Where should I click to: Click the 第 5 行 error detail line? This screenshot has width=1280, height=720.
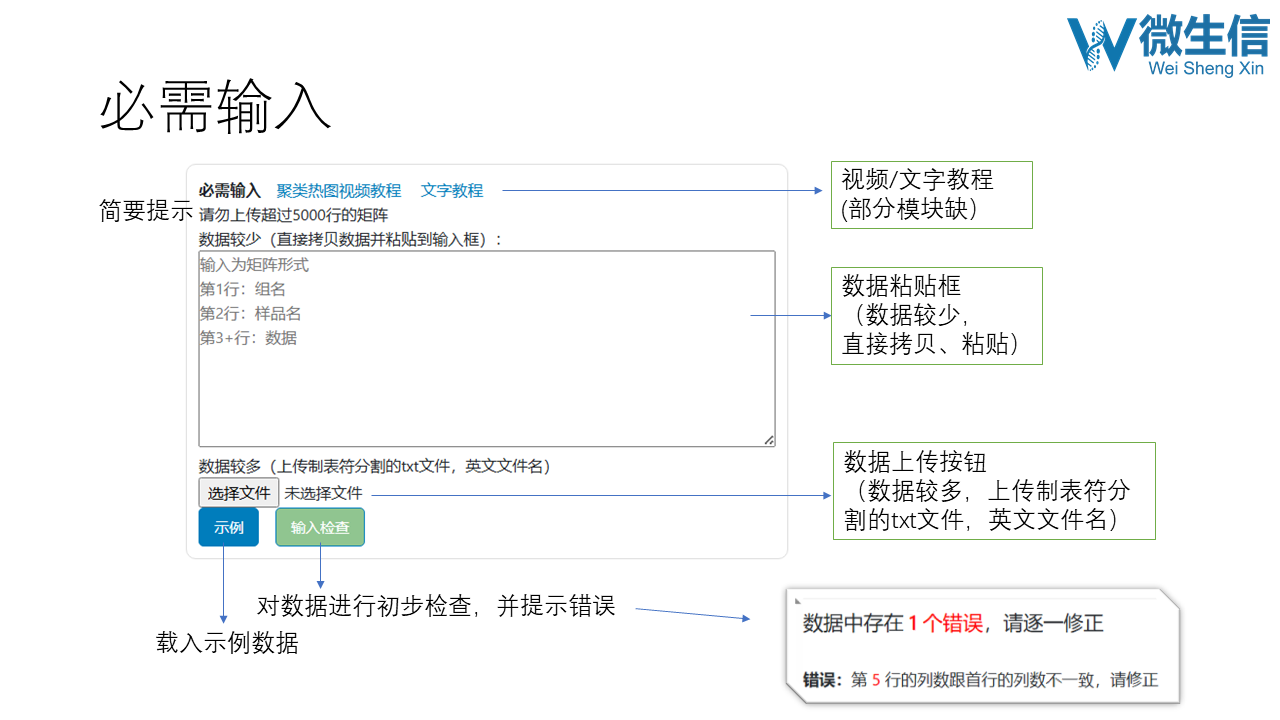click(980, 680)
